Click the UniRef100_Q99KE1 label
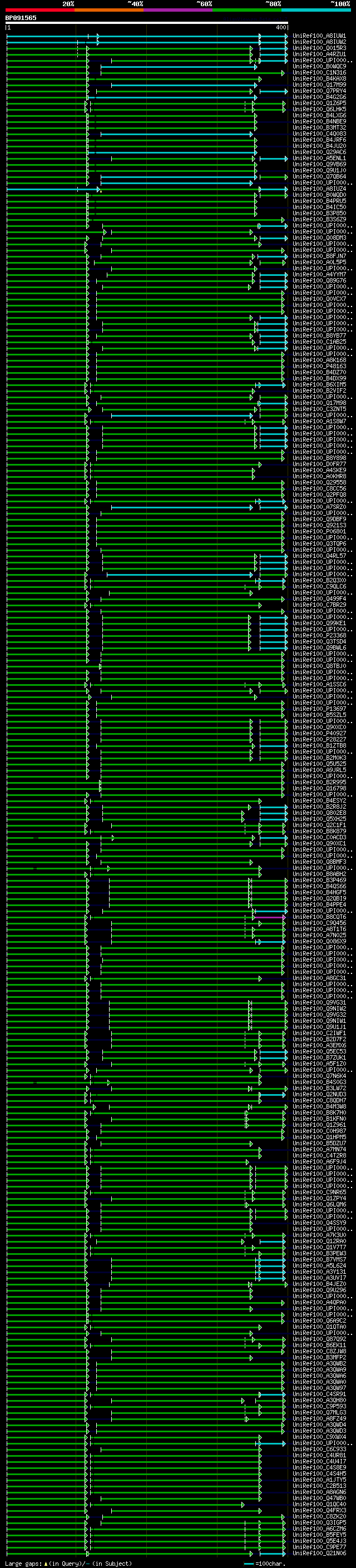Viewport: 356px width, 1568px height. click(319, 624)
